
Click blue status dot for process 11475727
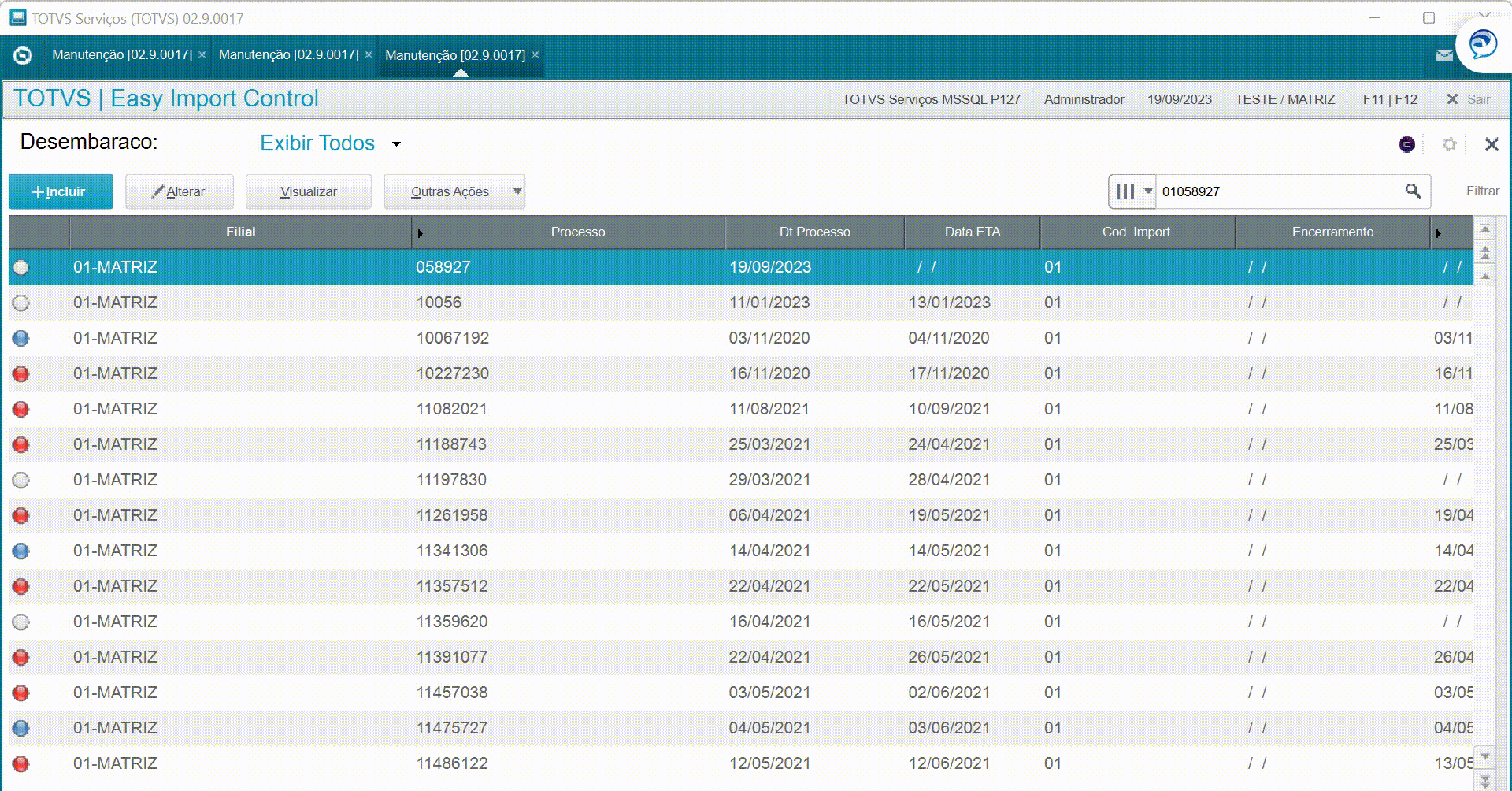(21, 728)
